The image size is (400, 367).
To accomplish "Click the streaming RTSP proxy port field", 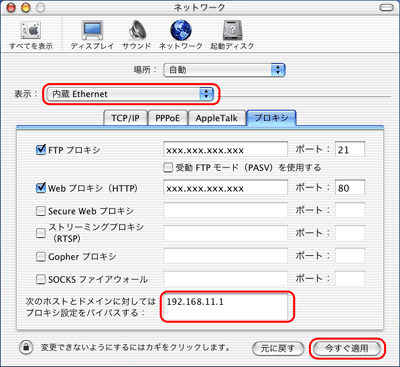I will (x=350, y=233).
